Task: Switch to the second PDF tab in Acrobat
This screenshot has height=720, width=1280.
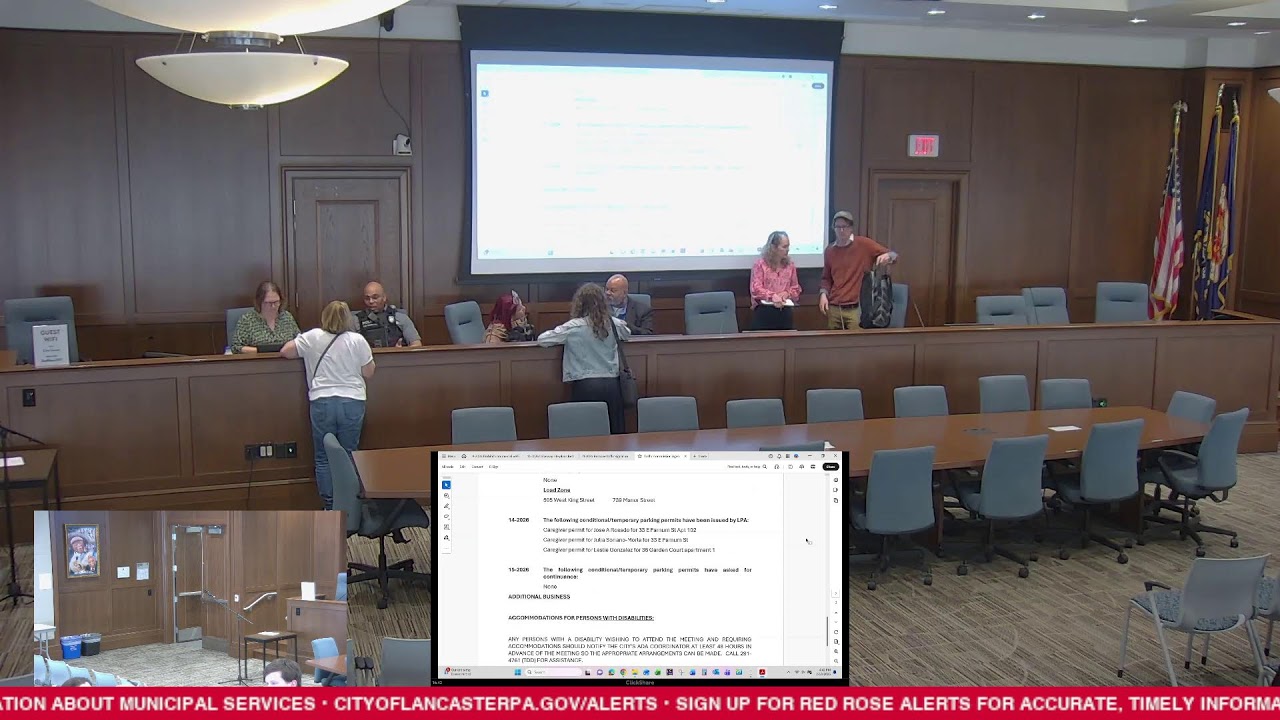Action: pyautogui.click(x=551, y=456)
